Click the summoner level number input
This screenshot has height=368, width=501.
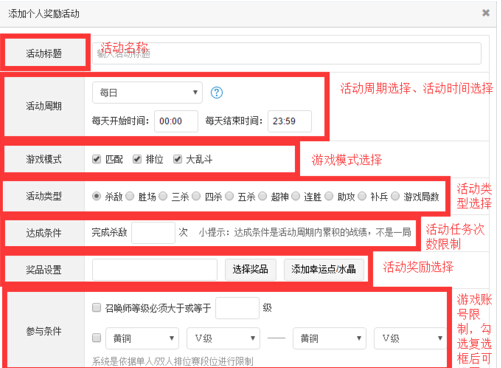pyautogui.click(x=237, y=308)
